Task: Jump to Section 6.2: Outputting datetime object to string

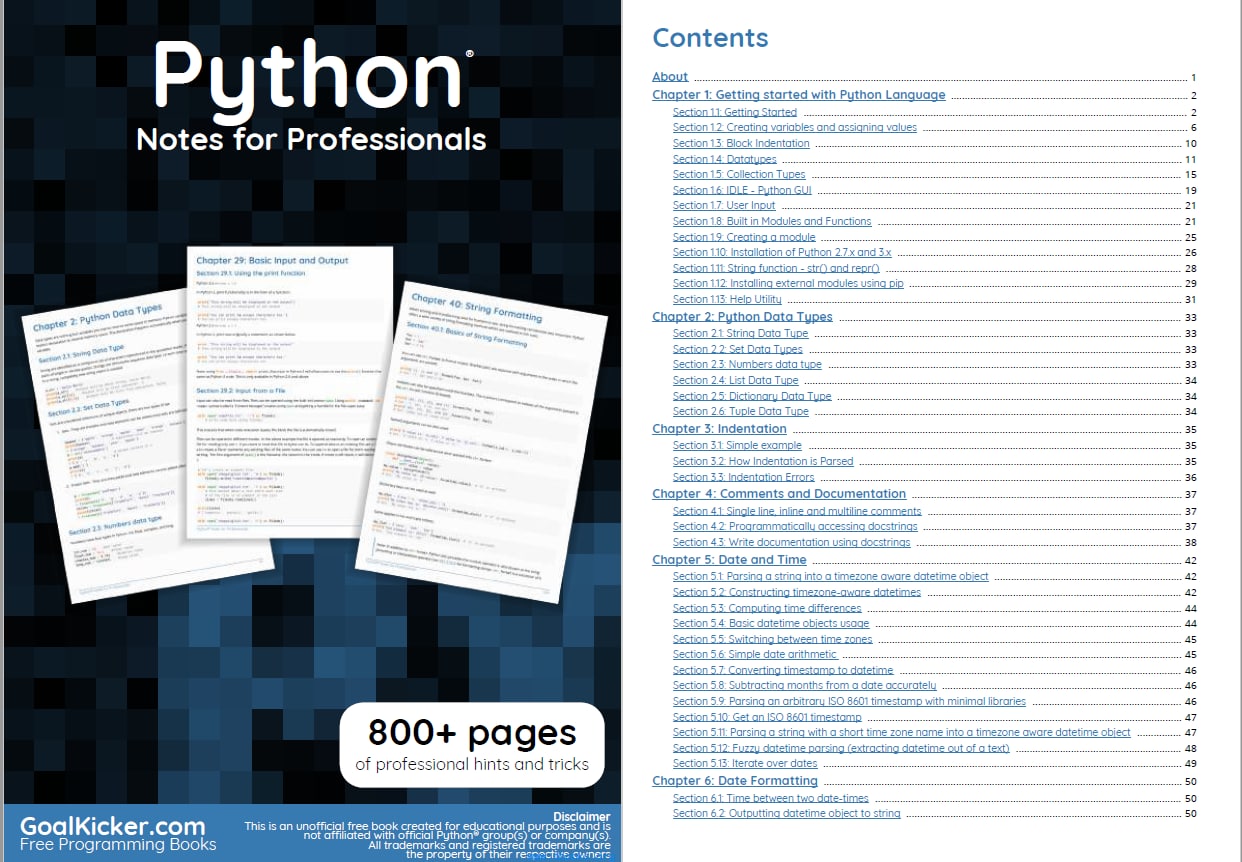Action: 786,814
